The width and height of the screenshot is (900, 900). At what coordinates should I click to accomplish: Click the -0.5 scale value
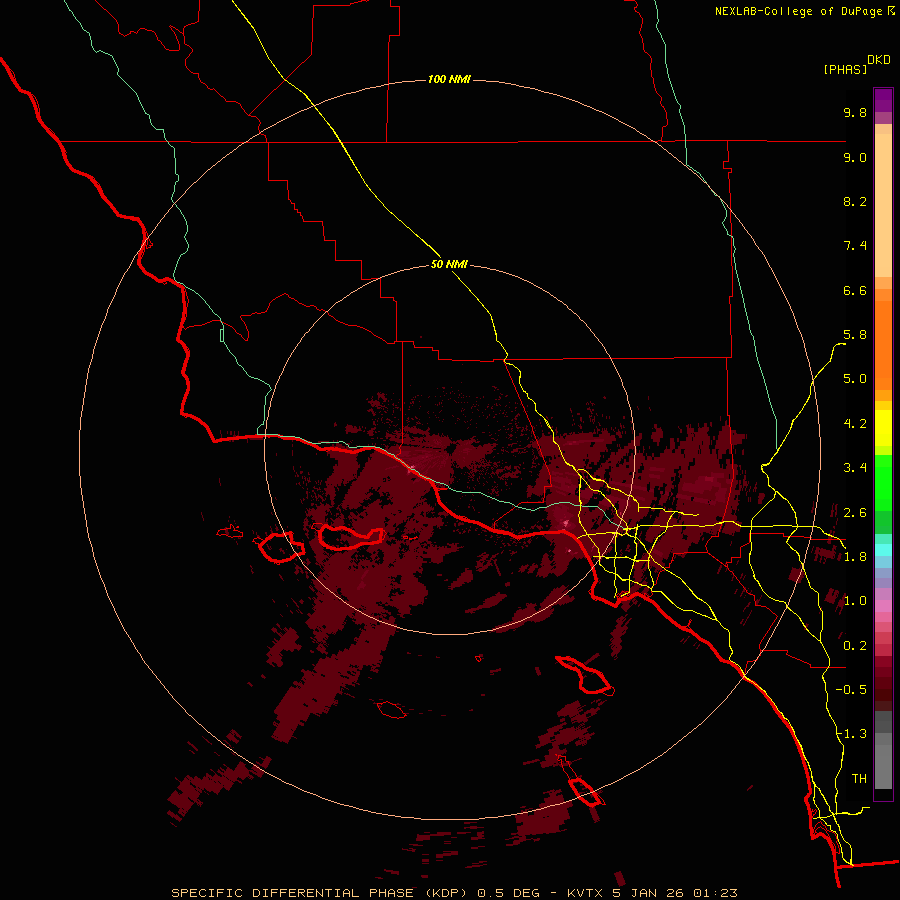851,690
